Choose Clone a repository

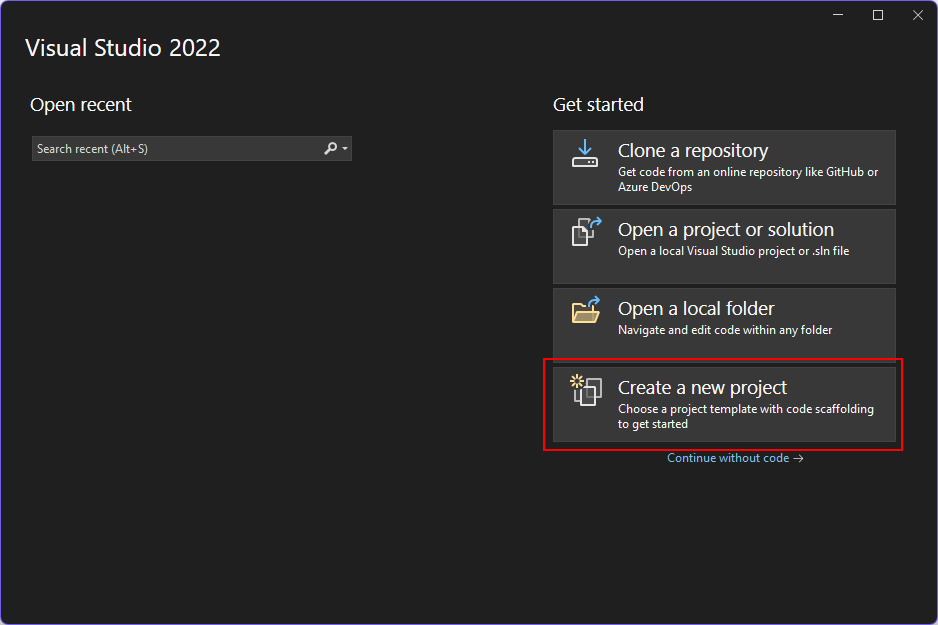click(724, 167)
